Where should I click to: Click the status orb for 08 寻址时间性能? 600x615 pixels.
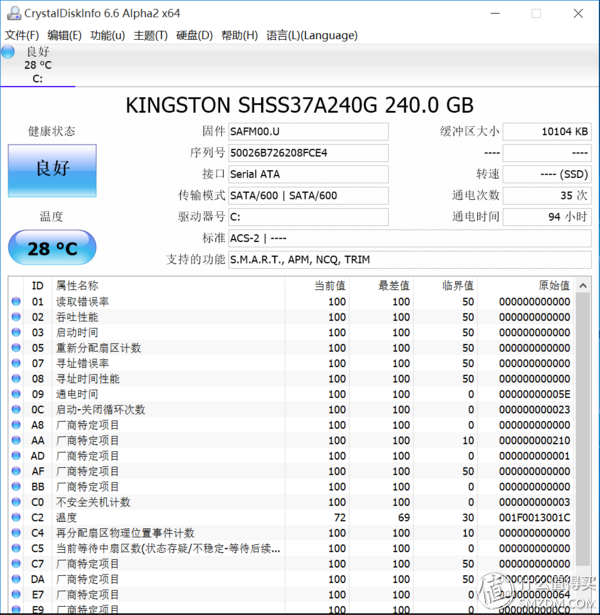[16, 378]
